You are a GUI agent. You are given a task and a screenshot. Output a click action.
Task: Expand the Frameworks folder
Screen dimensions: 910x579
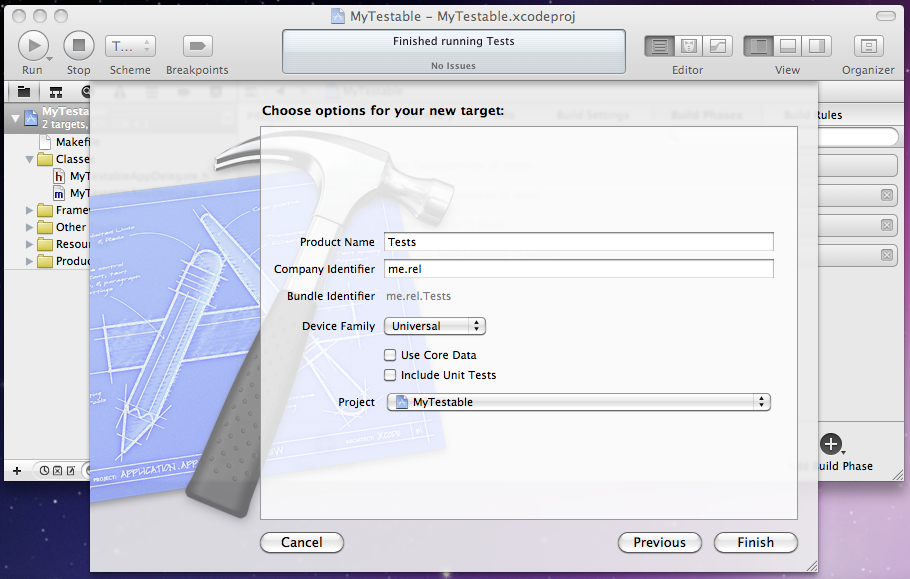pyautogui.click(x=29, y=210)
